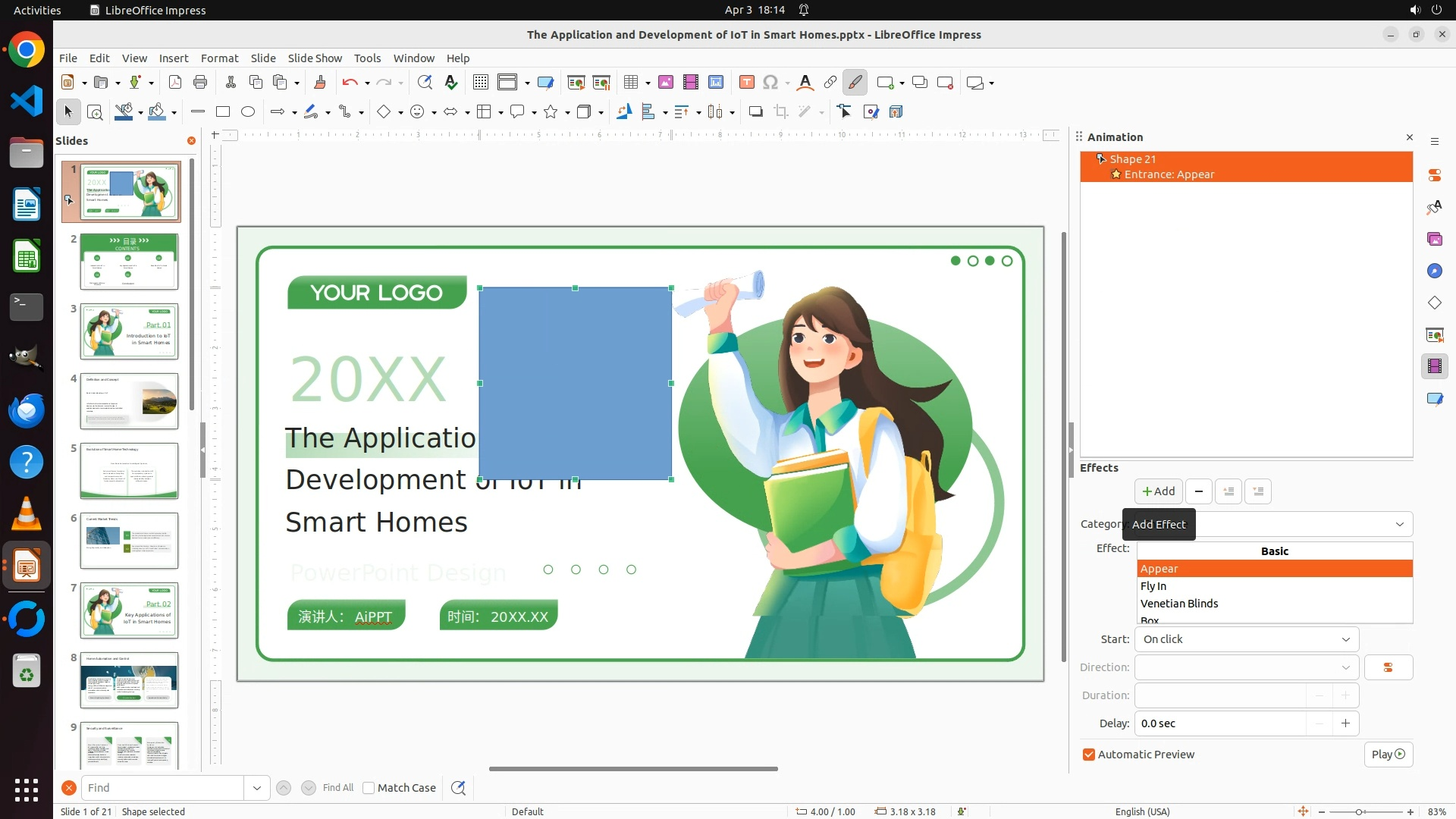Open the Navigator sidebar icon

[x=1434, y=271]
